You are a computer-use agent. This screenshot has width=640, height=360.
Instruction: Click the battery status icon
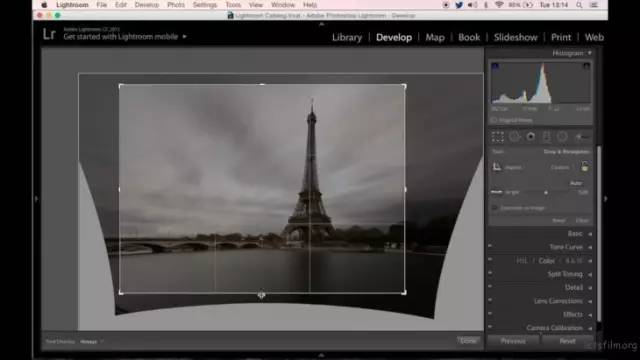[529, 5]
